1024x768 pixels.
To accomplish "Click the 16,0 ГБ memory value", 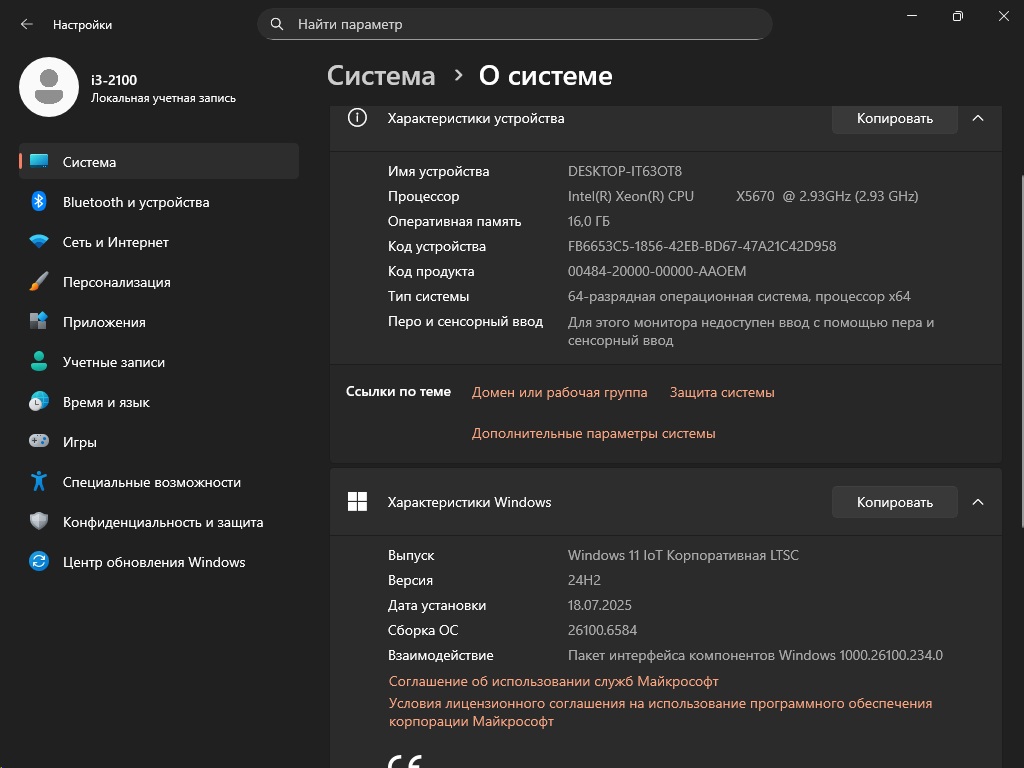I will [x=588, y=221].
